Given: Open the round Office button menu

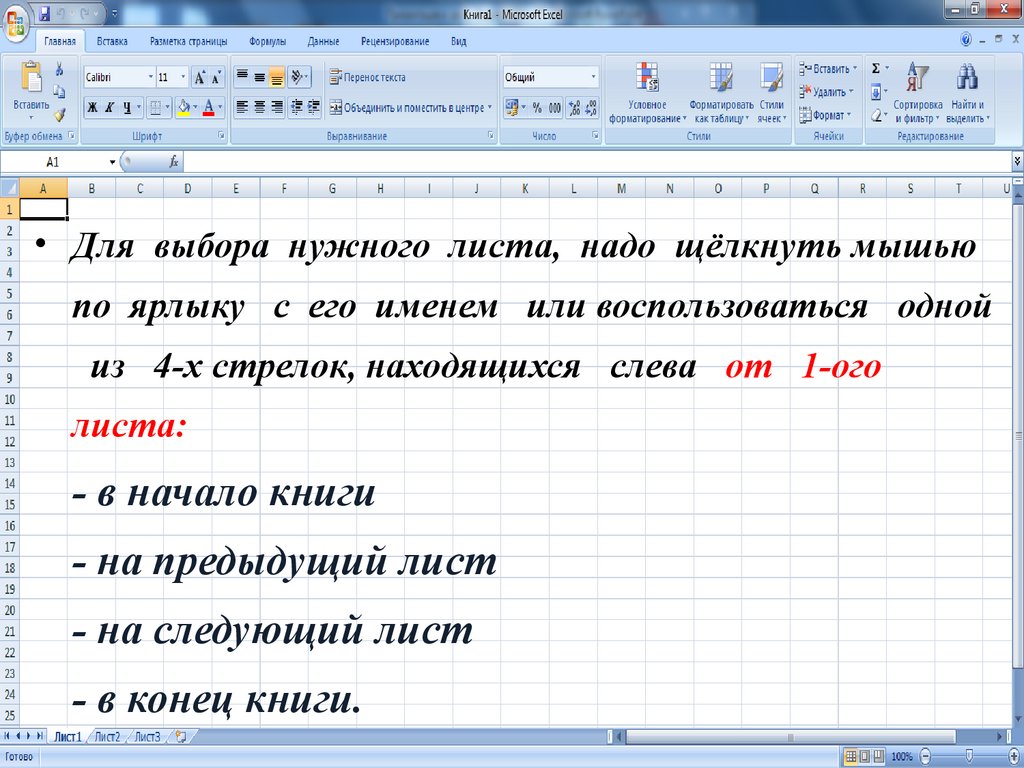Looking at the screenshot, I should click(14, 24).
